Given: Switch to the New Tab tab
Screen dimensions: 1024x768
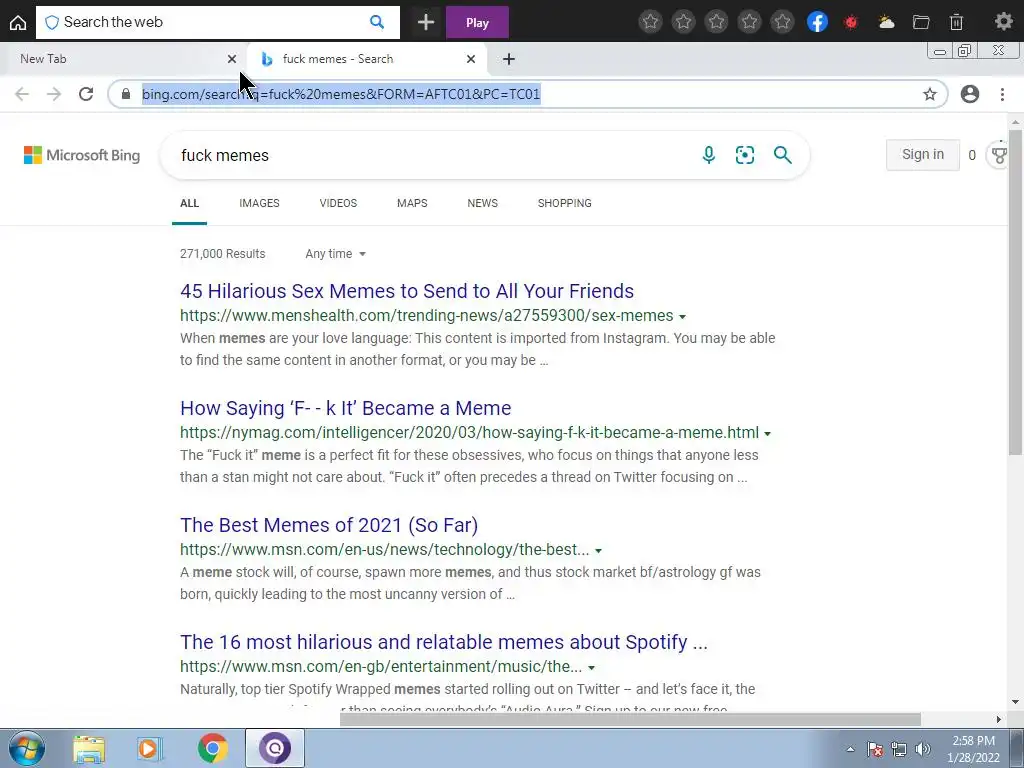Looking at the screenshot, I should (x=124, y=59).
